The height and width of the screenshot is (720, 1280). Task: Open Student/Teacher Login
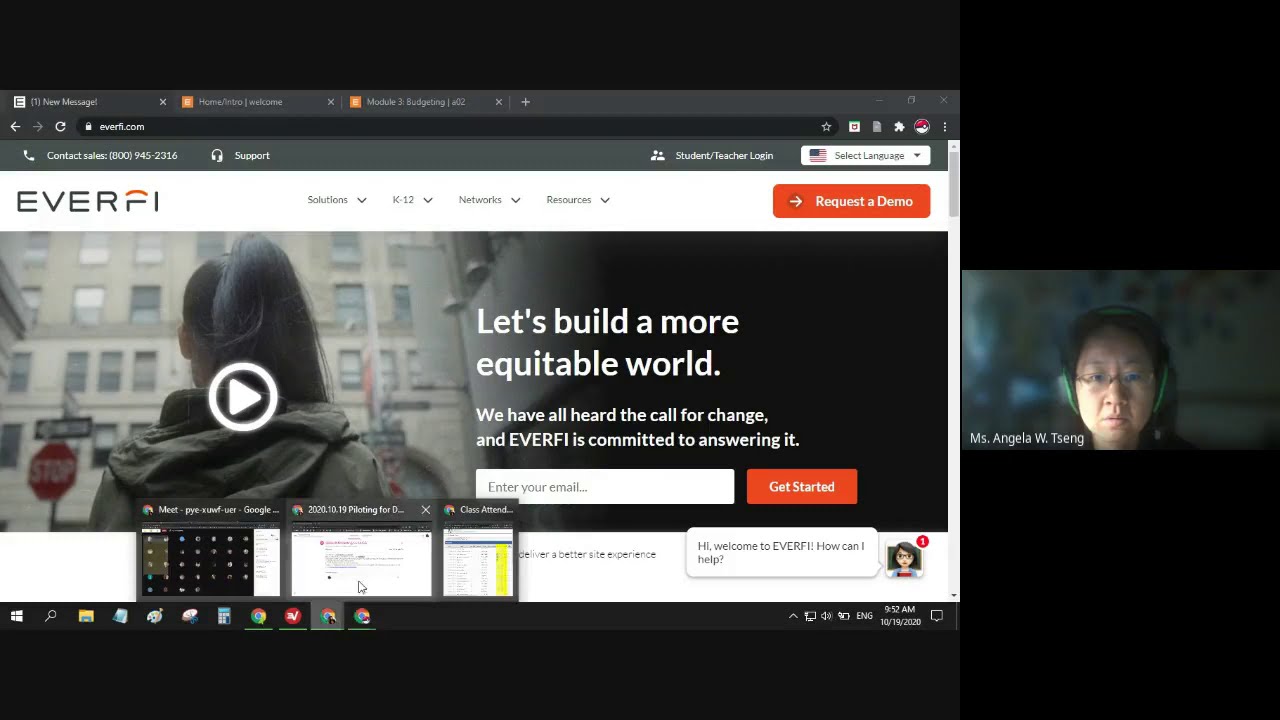point(712,156)
